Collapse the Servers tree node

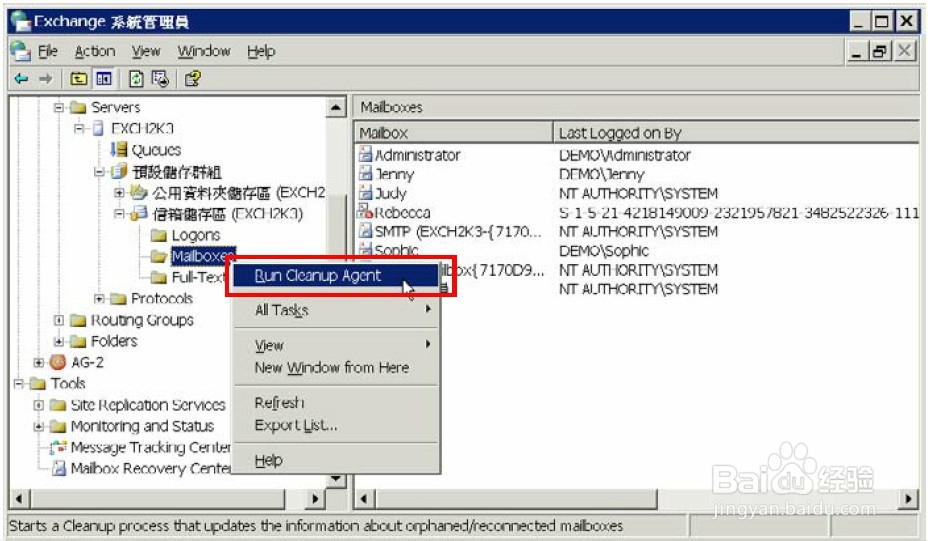(59, 107)
